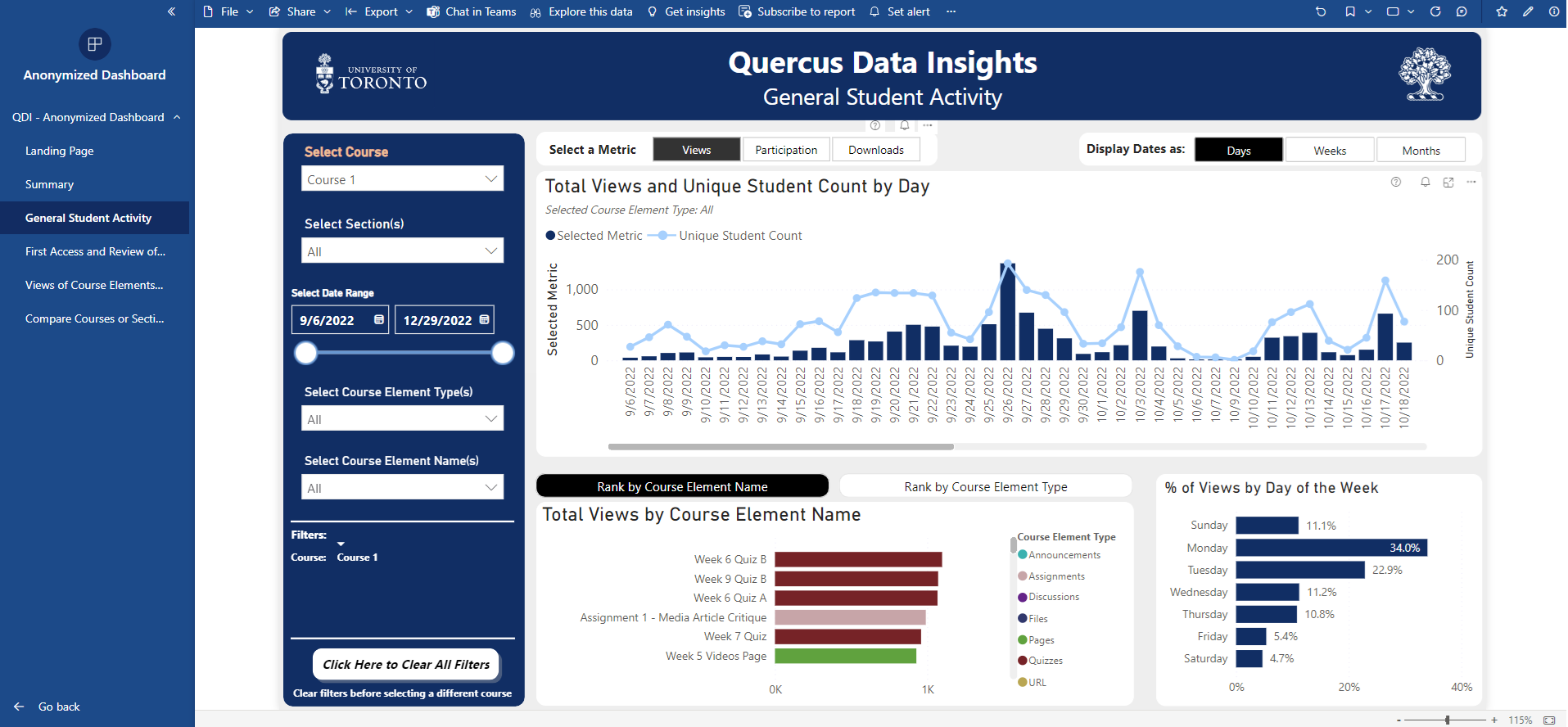Open more options on Total Views chart
This screenshot has height=727, width=1568.
(x=1471, y=182)
